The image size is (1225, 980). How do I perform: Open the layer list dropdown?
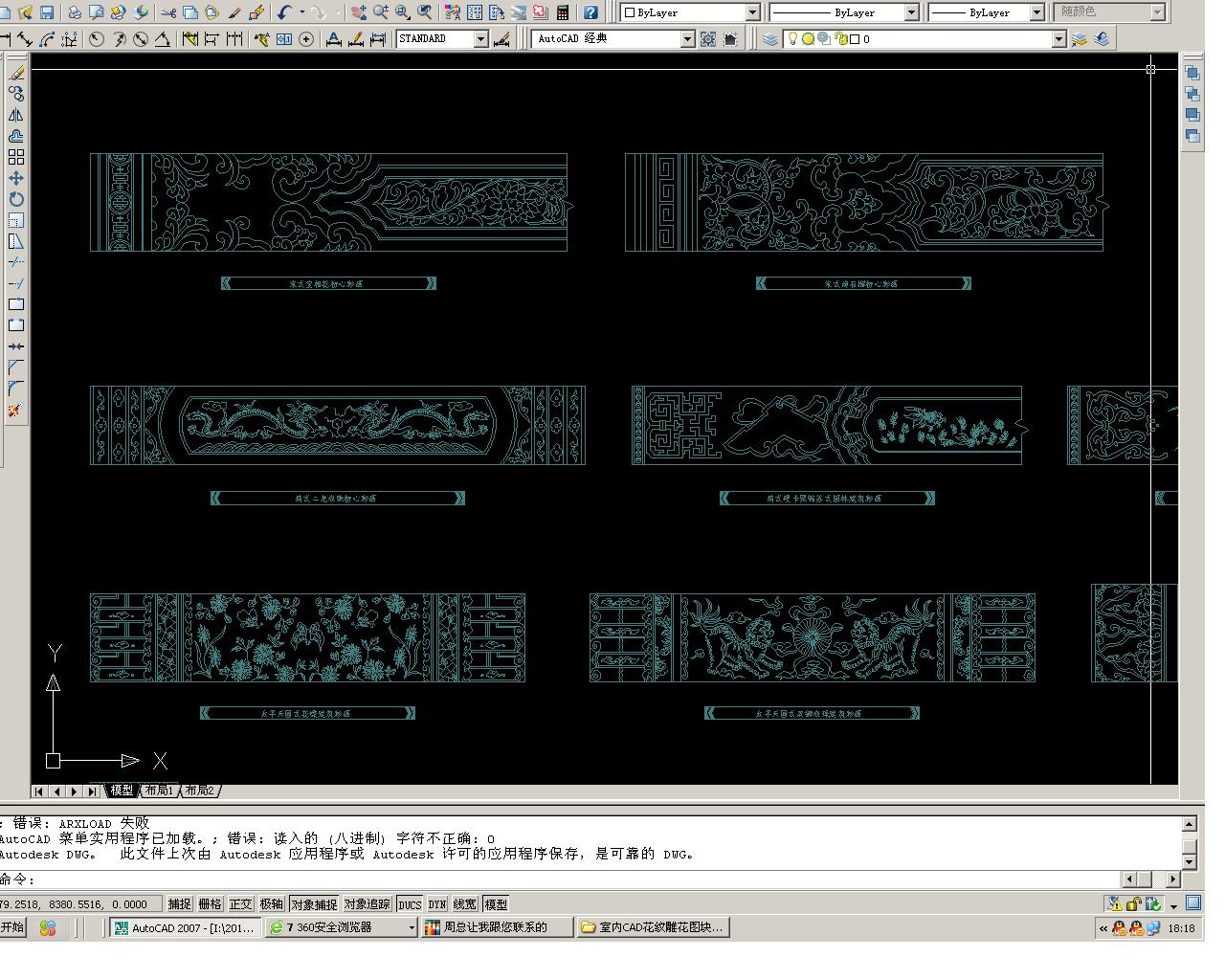click(1058, 39)
